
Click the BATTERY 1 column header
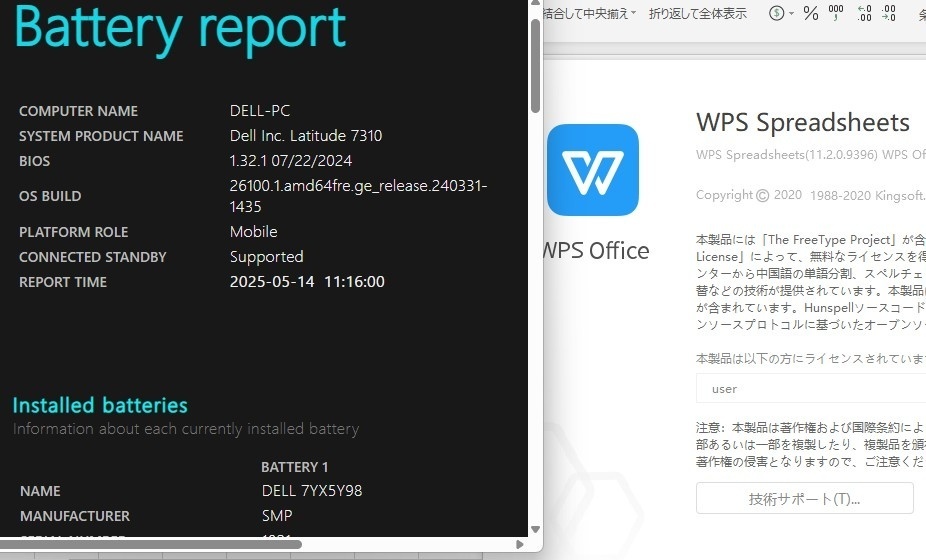pos(295,467)
